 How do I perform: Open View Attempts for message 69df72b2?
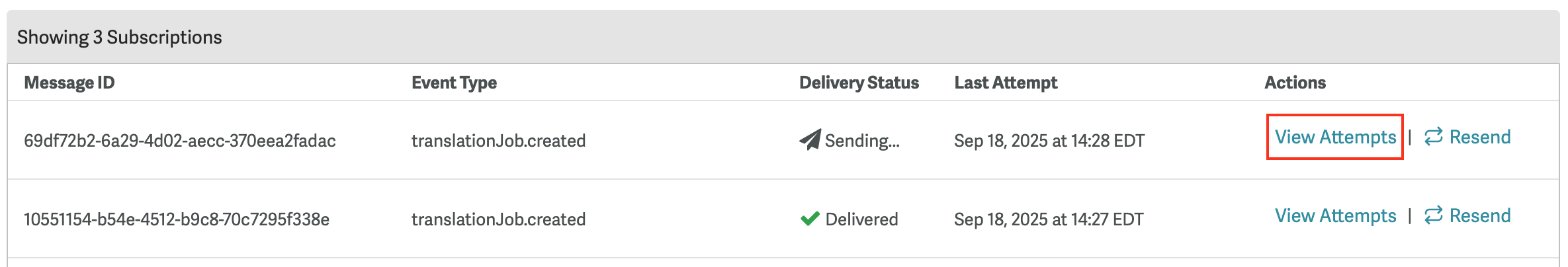coord(1335,137)
